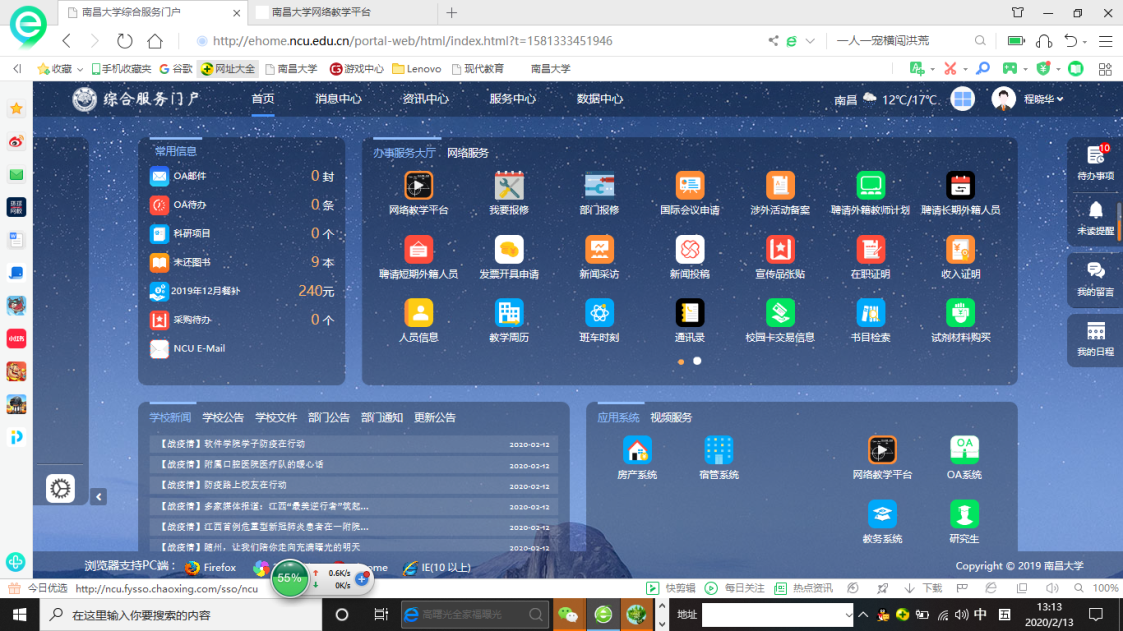Screen dimensions: 1123x631
Task: Collapse the left panel using arrow toggle
Action: [98, 497]
